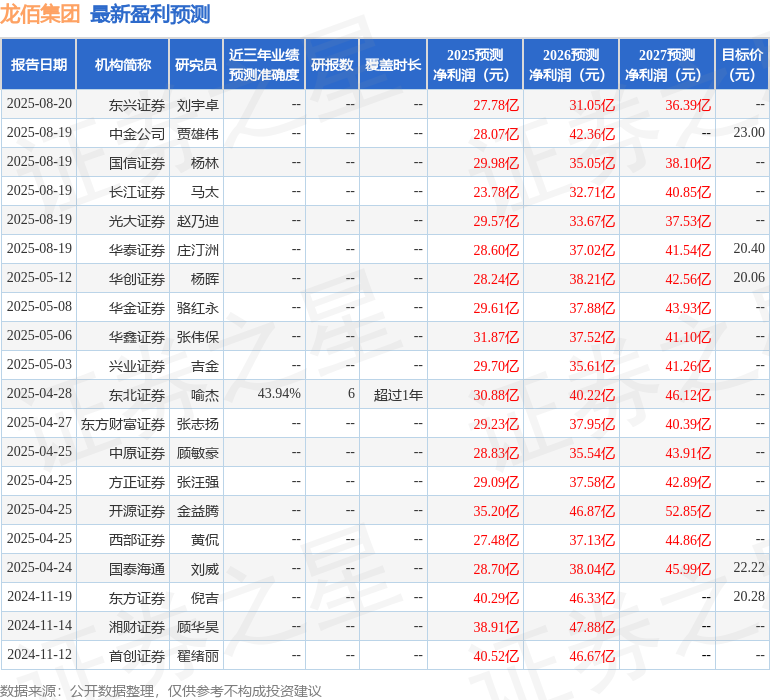
Task: Click the 龙佰集团 company title link
Action: 41,14
